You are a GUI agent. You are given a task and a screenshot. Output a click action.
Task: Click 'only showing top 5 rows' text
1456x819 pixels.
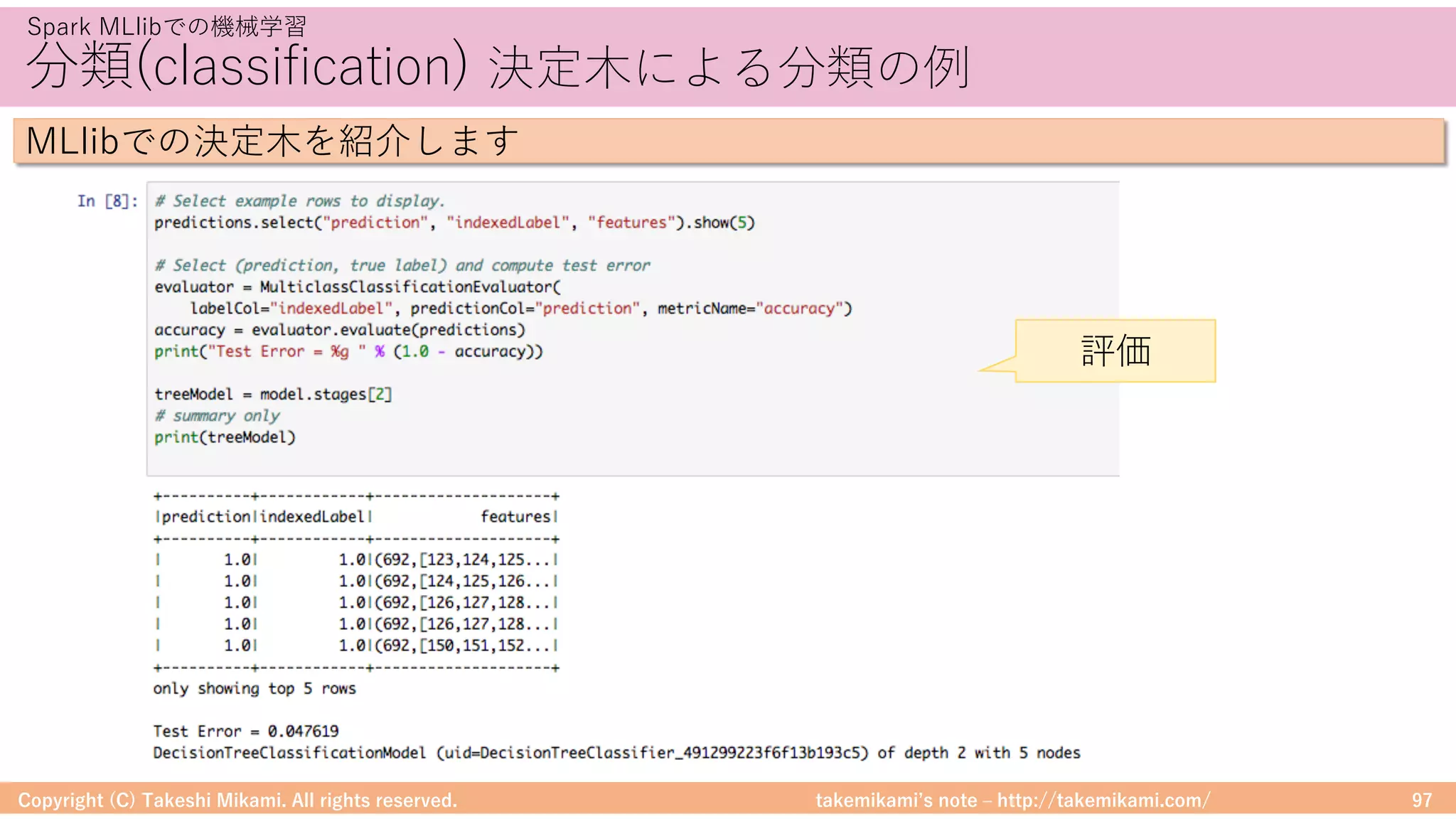coord(255,688)
